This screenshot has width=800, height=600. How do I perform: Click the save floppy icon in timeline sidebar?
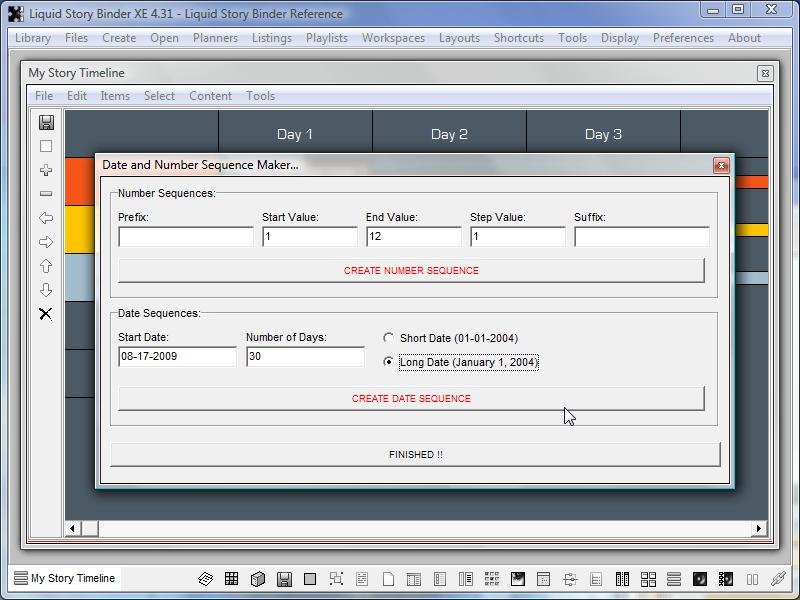[x=46, y=122]
